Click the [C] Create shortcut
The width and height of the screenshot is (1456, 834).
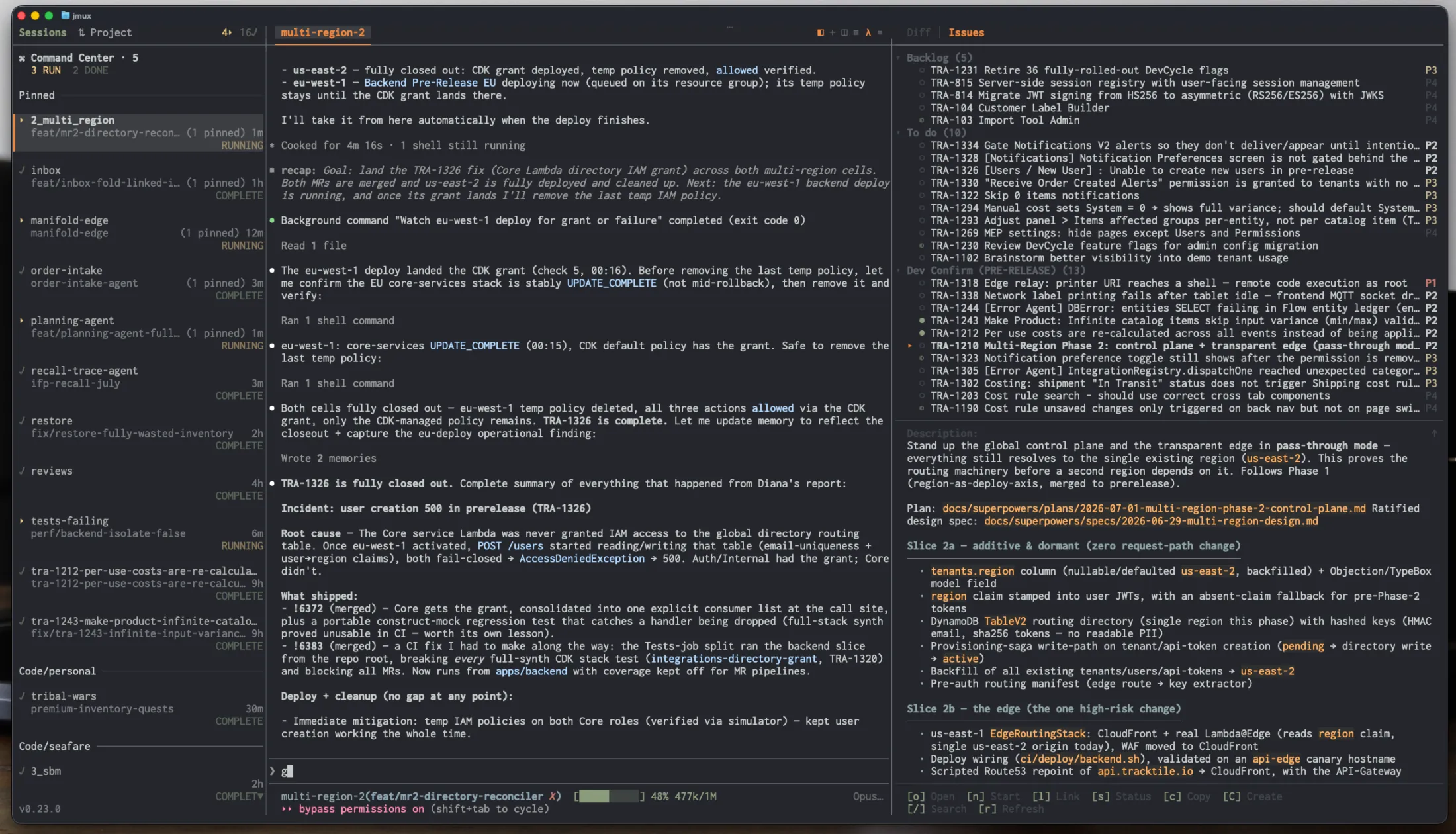coord(1253,796)
